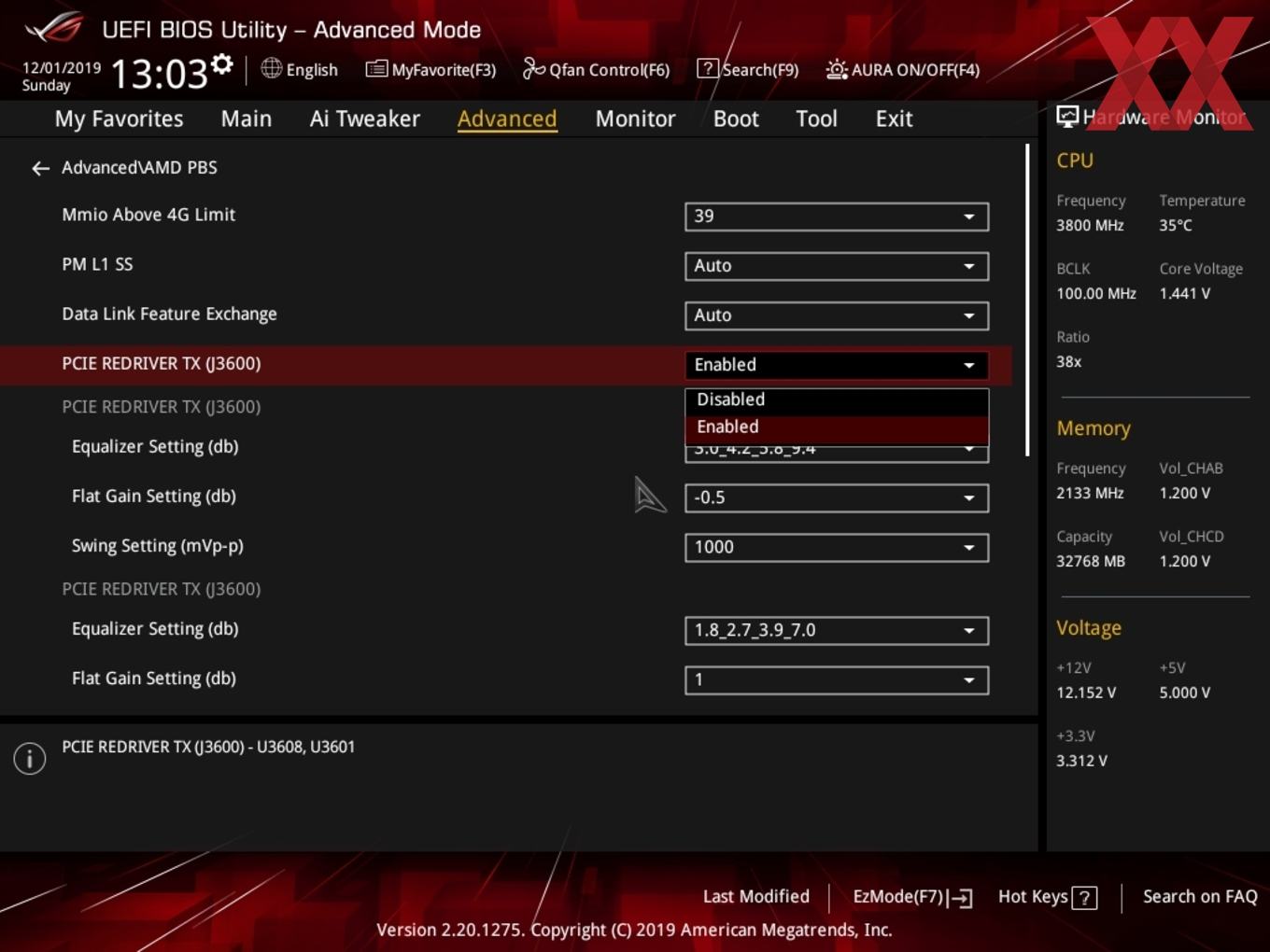Click the 13:03 clock display
1270x952 pixels.
pyautogui.click(x=159, y=73)
